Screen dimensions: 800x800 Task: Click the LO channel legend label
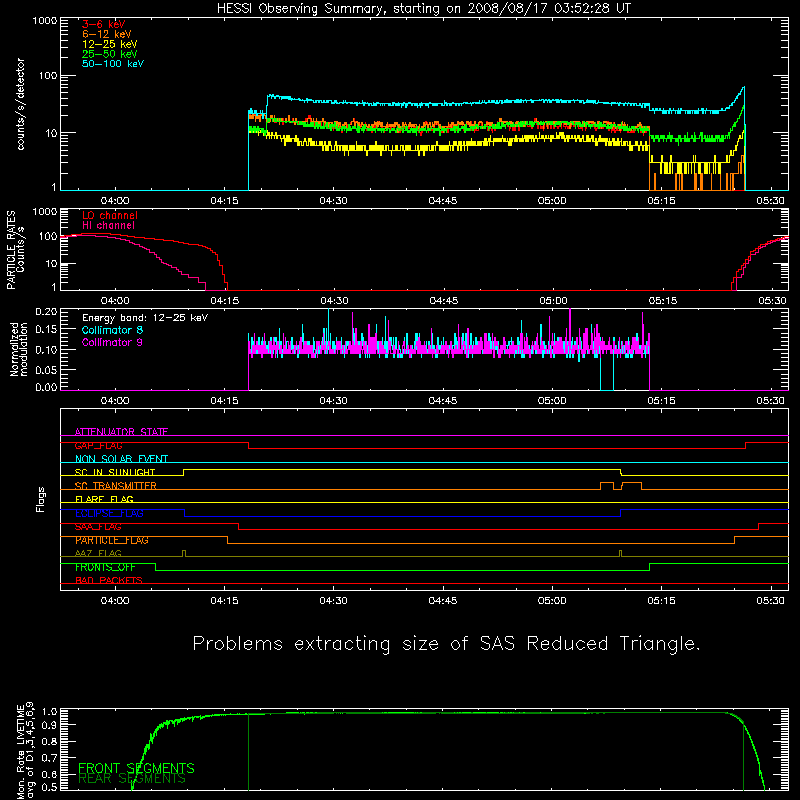(110, 215)
